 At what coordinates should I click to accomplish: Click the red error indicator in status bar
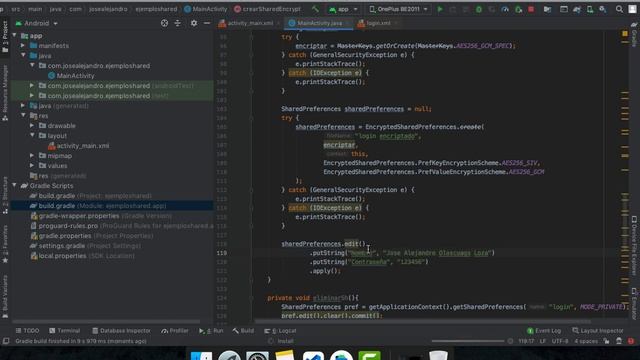(631, 341)
